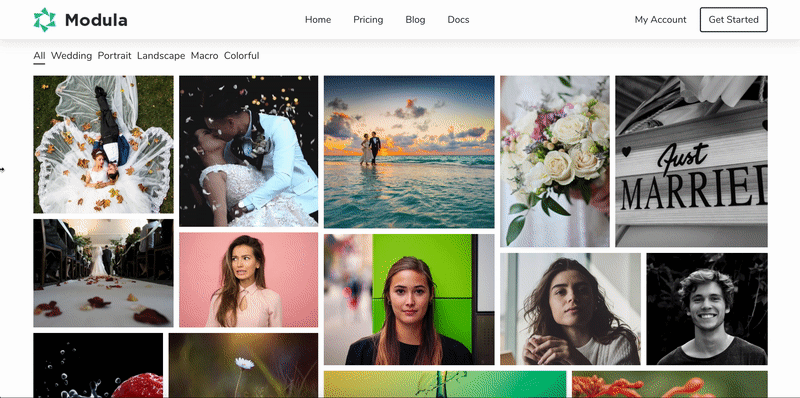Viewport: 800px width, 398px height.
Task: View the smiling man black-and-white portrait
Action: pos(707,309)
